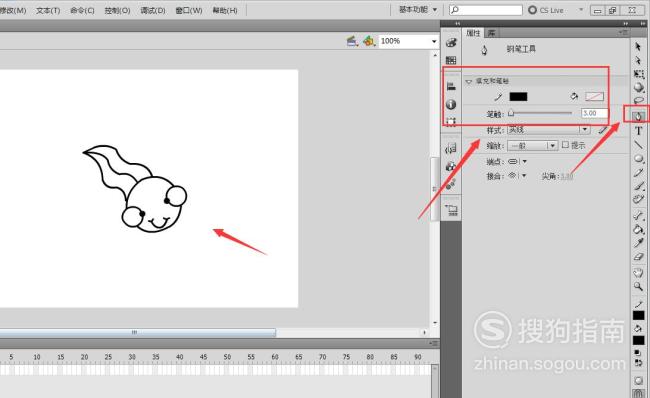
Task: Select the Oval shape tool
Action: pyautogui.click(x=638, y=158)
